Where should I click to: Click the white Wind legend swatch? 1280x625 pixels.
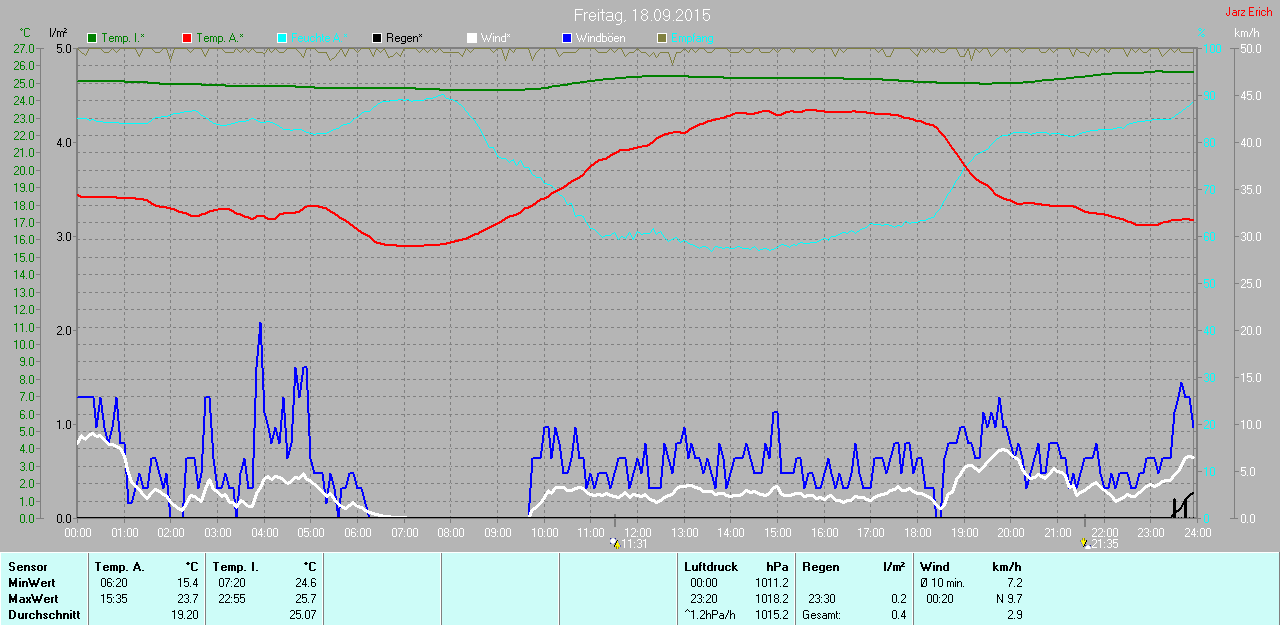pyautogui.click(x=471, y=38)
